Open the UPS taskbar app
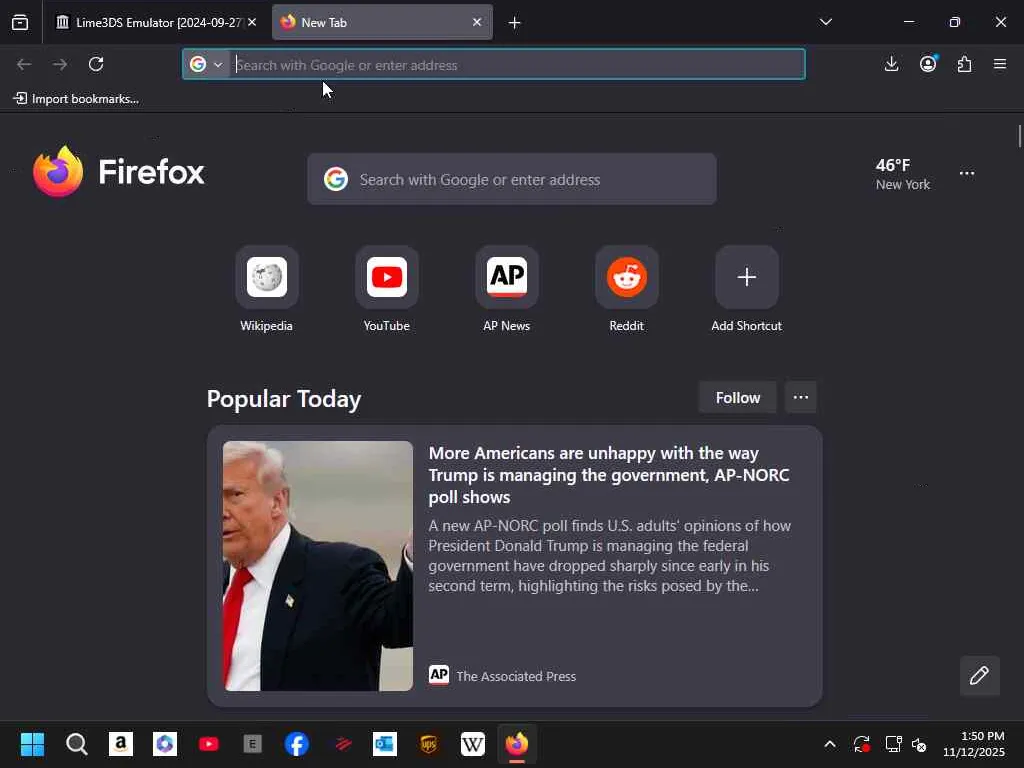Viewport: 1024px width, 768px height. click(429, 744)
